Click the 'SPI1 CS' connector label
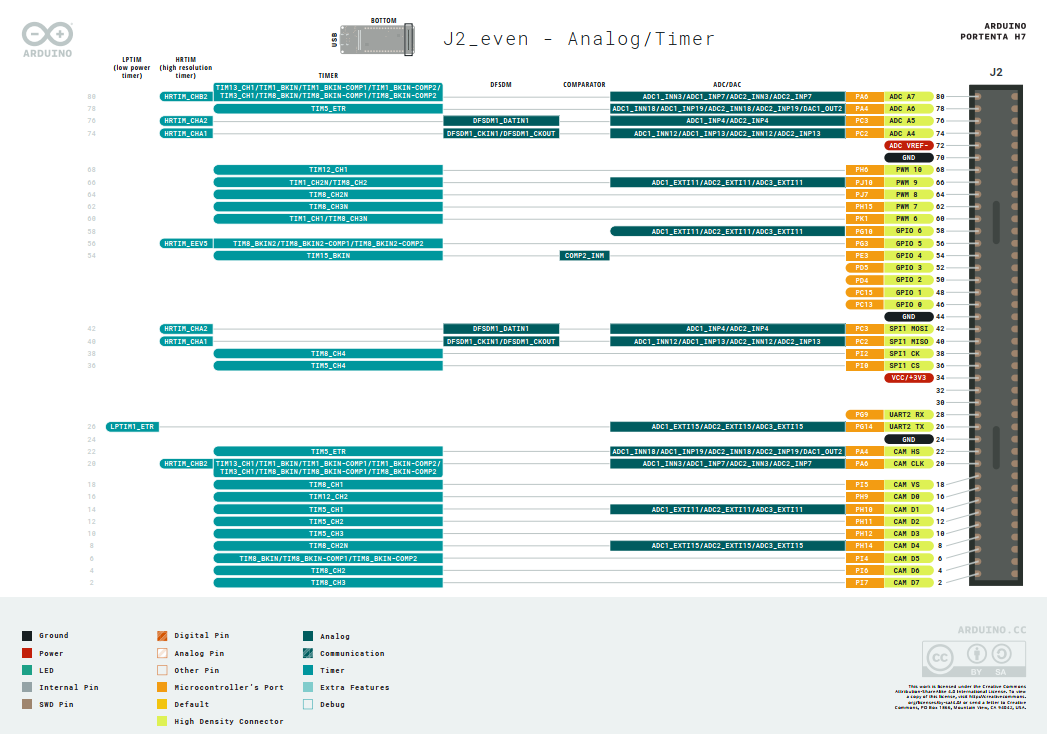 [909, 366]
